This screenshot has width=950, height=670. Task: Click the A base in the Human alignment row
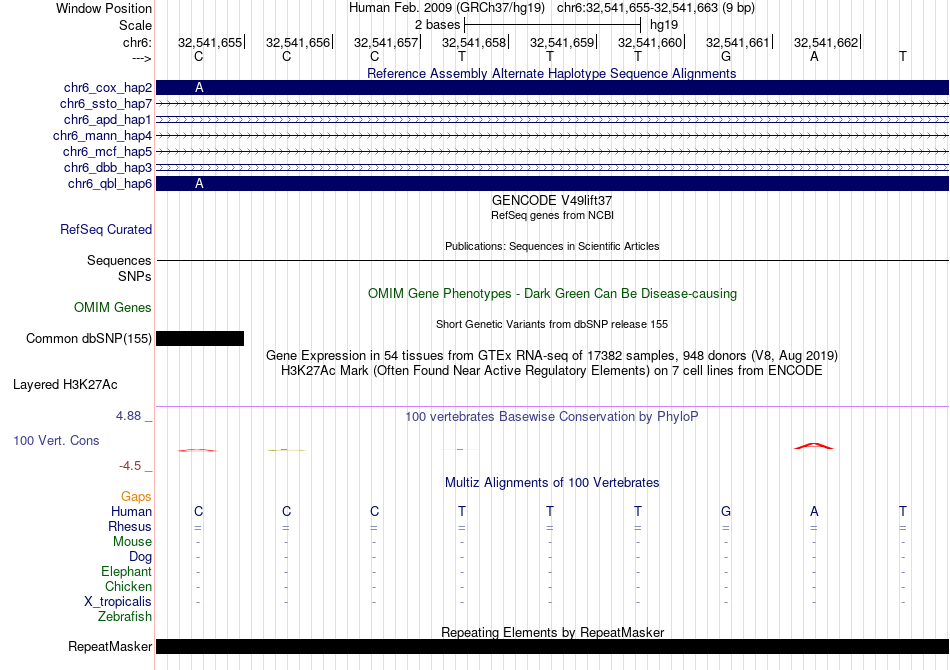[814, 512]
